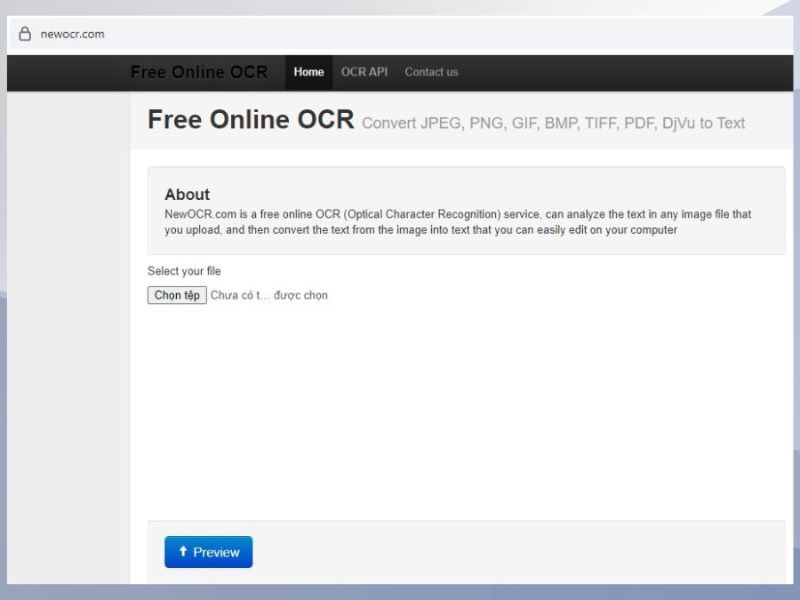
Task: Select the Home navigation tab
Action: [x=309, y=72]
